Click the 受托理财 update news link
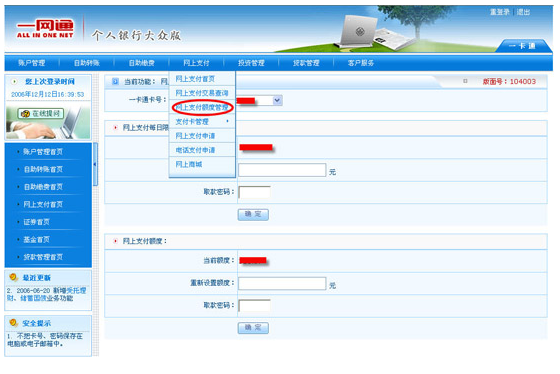Image resolution: width=560 pixels, height=374 pixels. (x=77, y=290)
